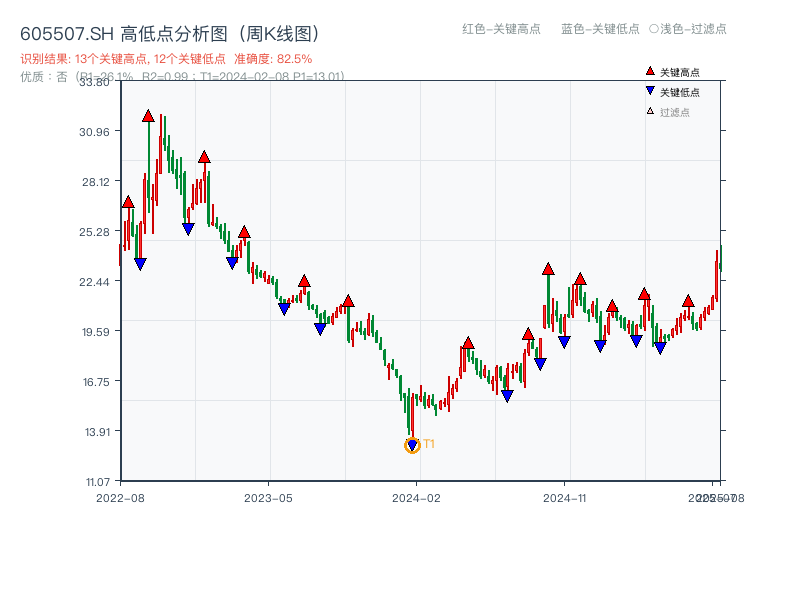Select the orange-circled T1 low point marker
This screenshot has width=800, height=600.
[412, 445]
